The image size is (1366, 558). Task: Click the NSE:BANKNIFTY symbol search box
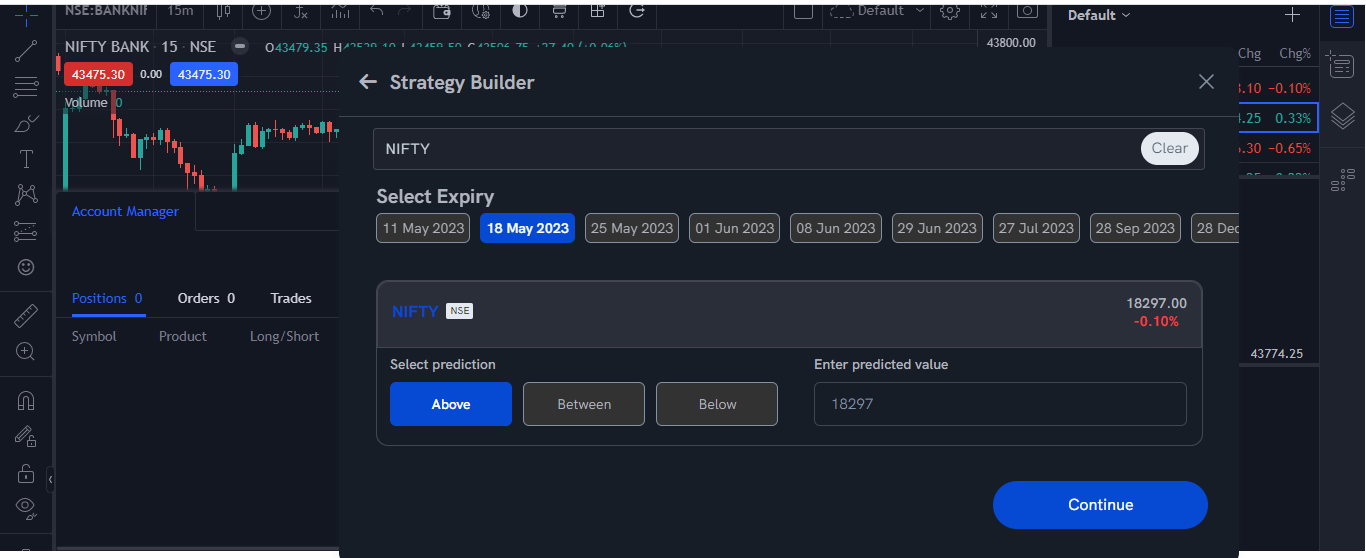pyautogui.click(x=108, y=12)
